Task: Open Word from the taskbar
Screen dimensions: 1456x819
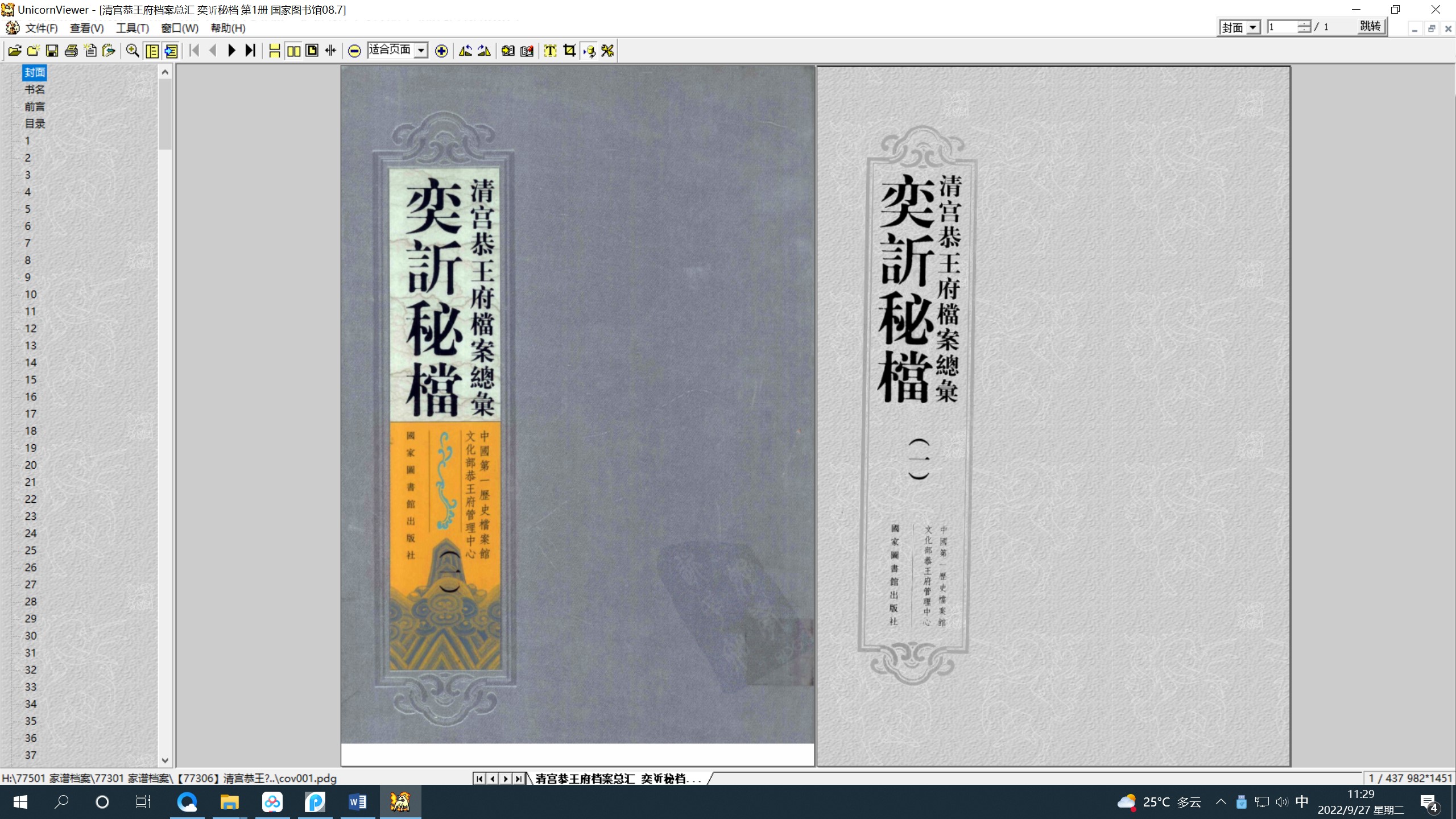Action: [357, 802]
